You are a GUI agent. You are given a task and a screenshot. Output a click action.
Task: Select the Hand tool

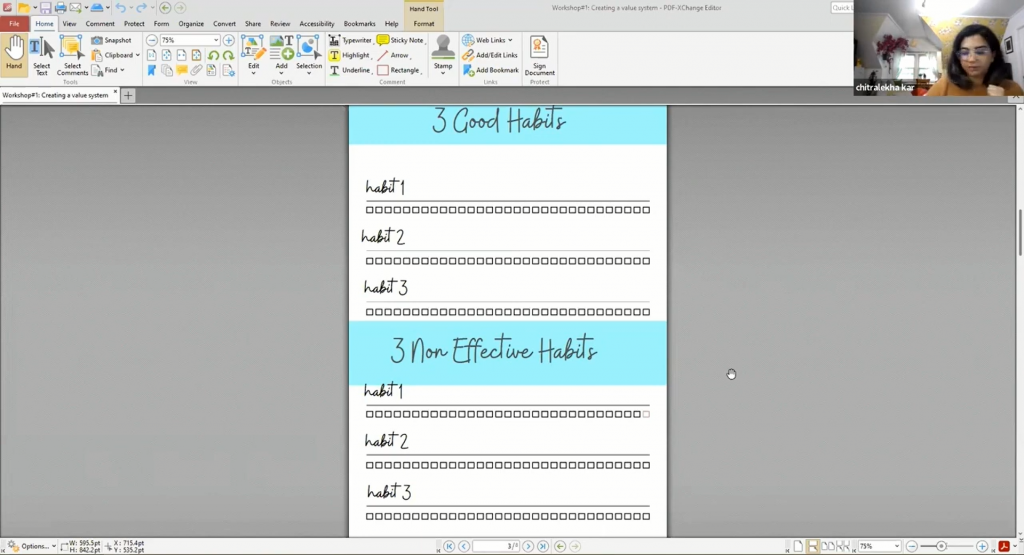click(14, 52)
